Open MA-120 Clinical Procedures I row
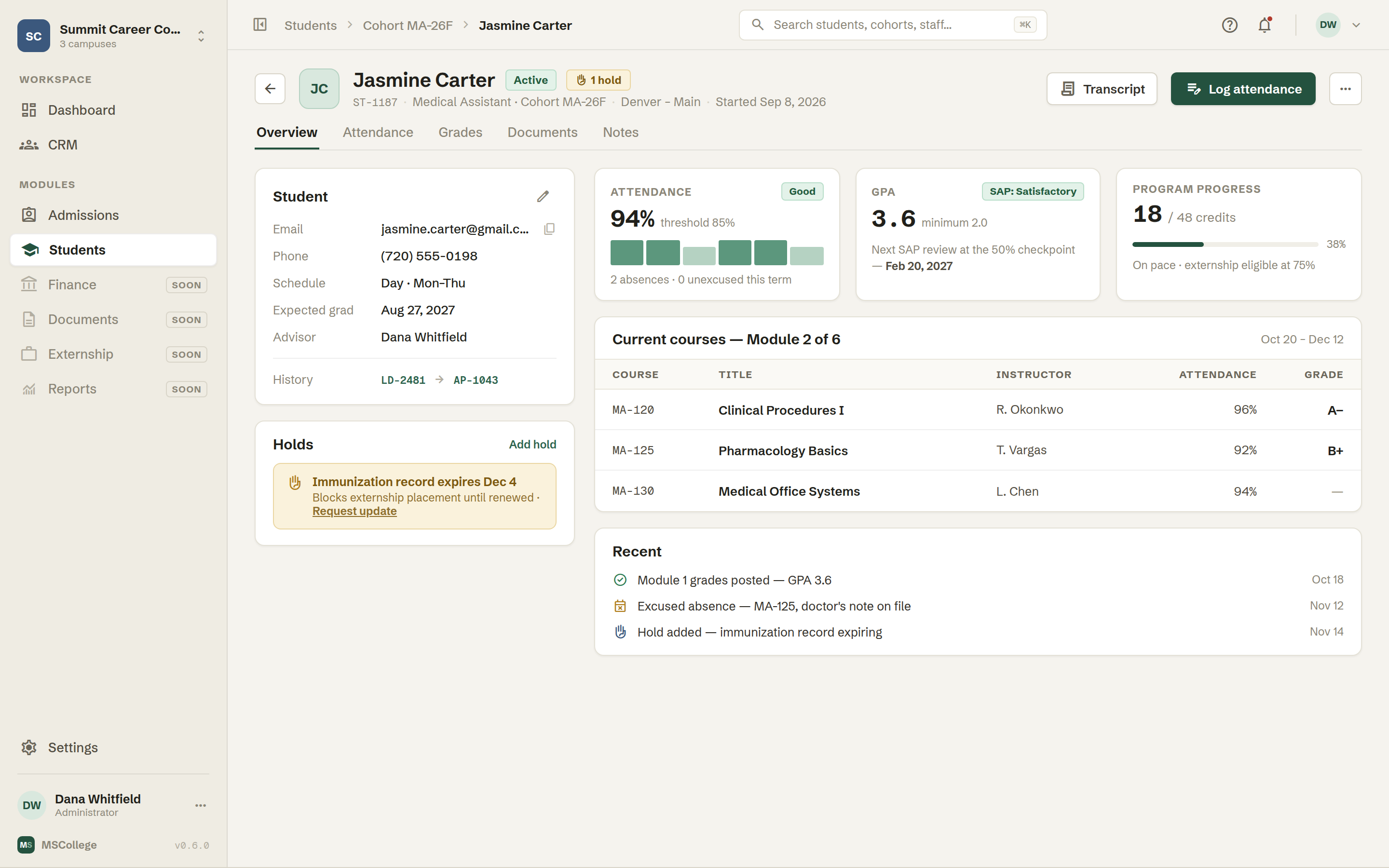1389x868 pixels. pos(978,410)
